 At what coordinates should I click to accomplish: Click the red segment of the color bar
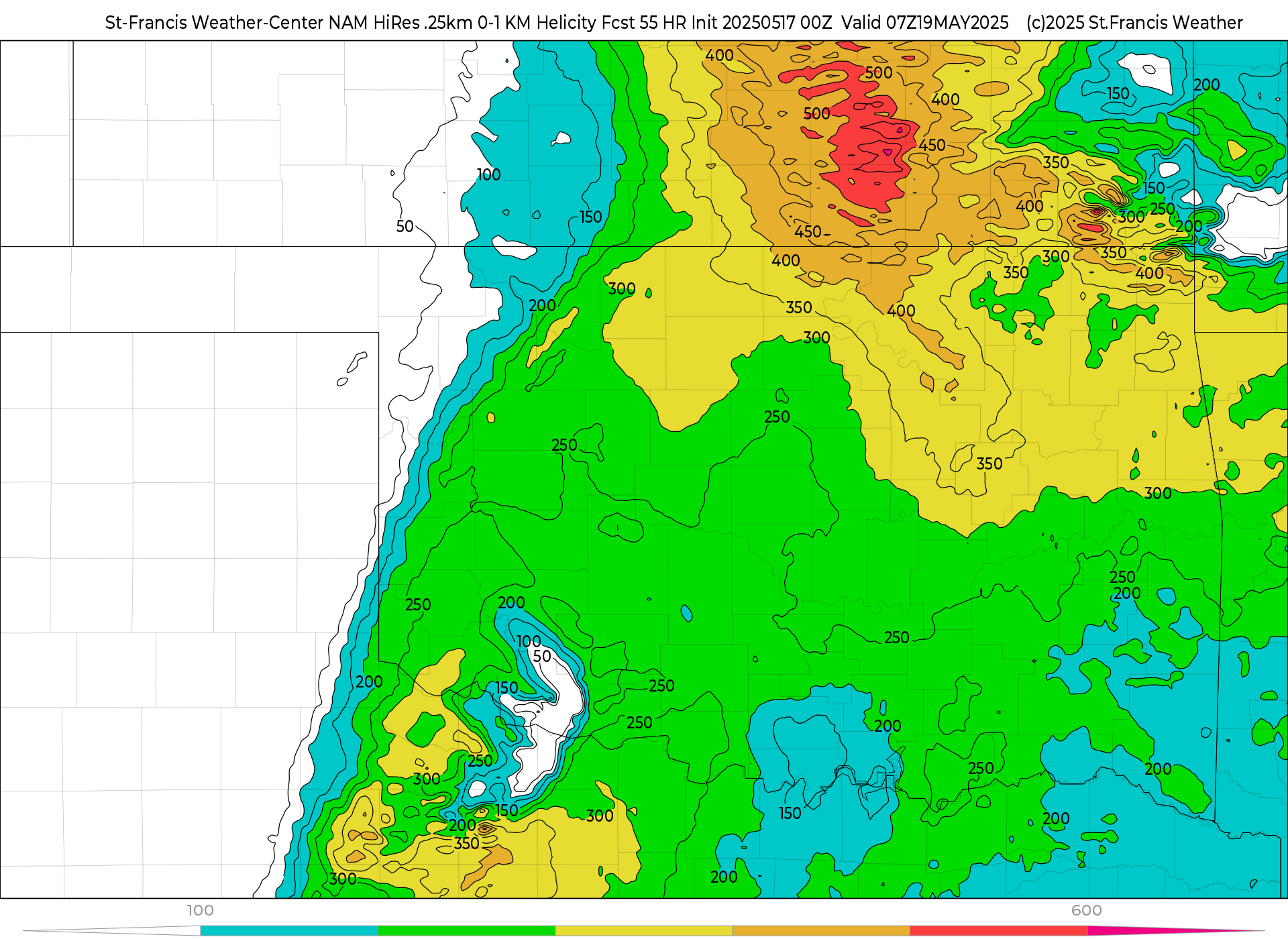pos(999,930)
